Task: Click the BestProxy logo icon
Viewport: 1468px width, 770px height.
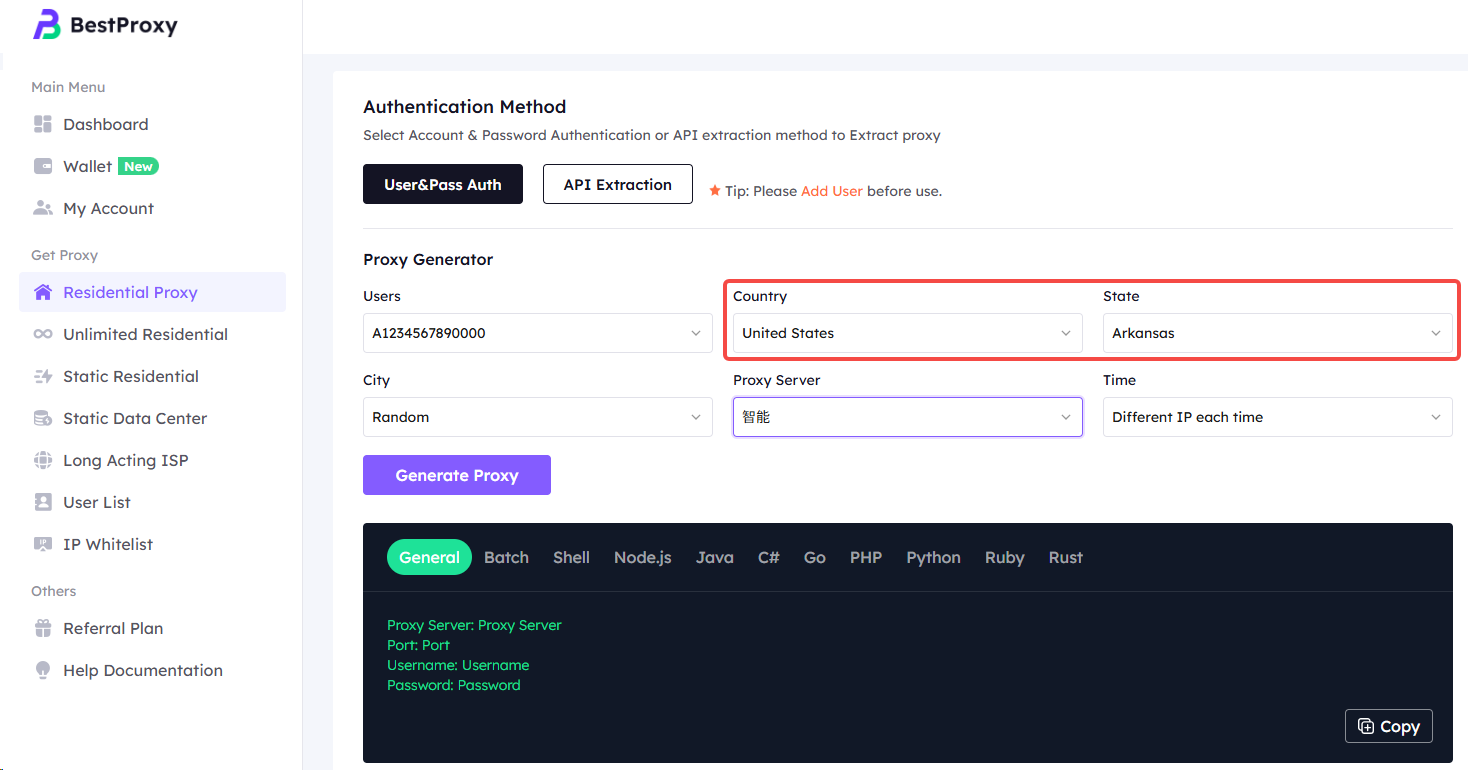Action: pos(47,25)
